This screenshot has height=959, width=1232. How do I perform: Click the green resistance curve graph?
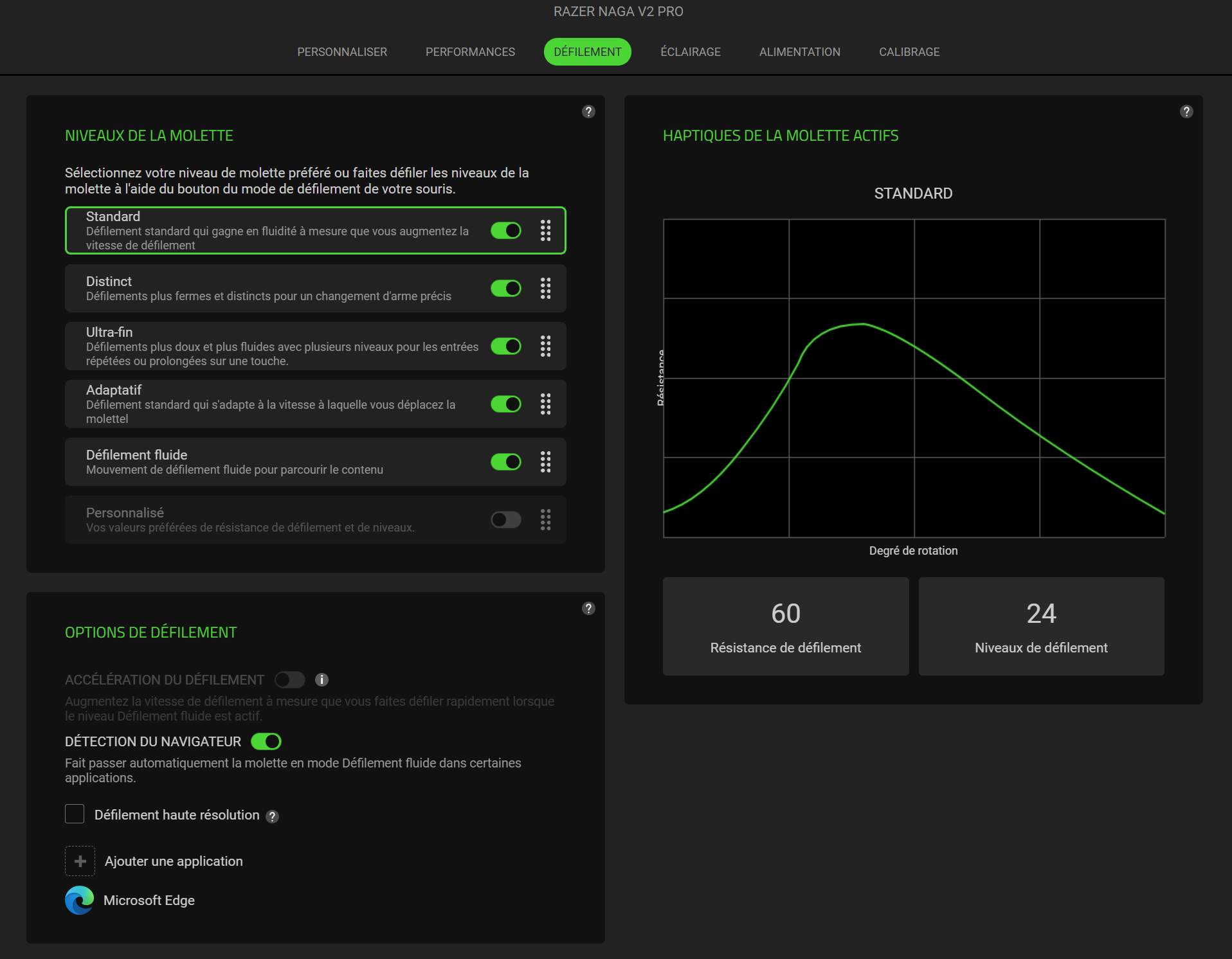point(914,378)
